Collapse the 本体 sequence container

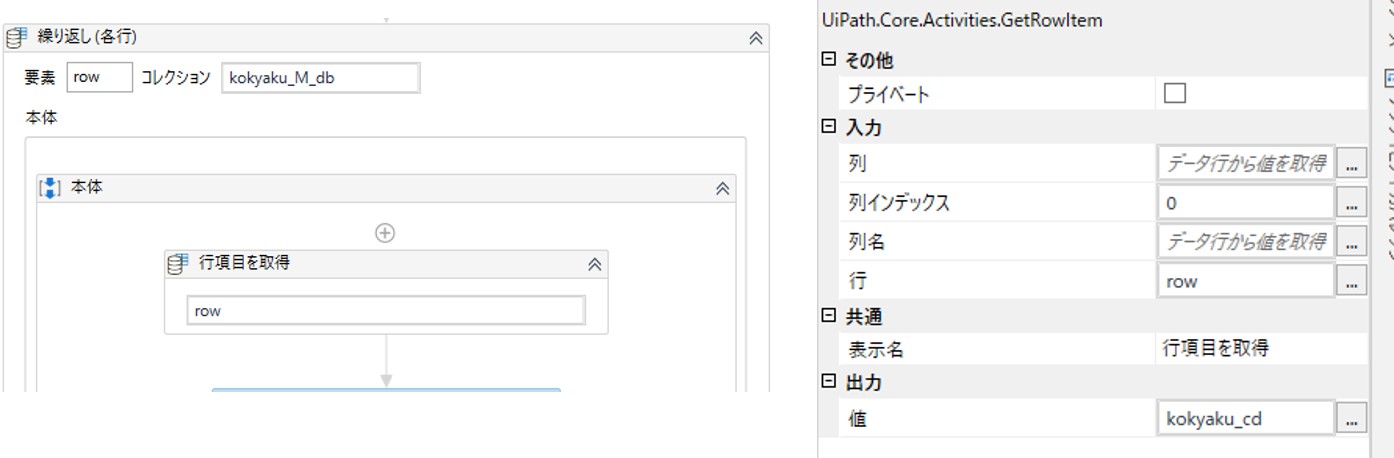pyautogui.click(x=722, y=188)
